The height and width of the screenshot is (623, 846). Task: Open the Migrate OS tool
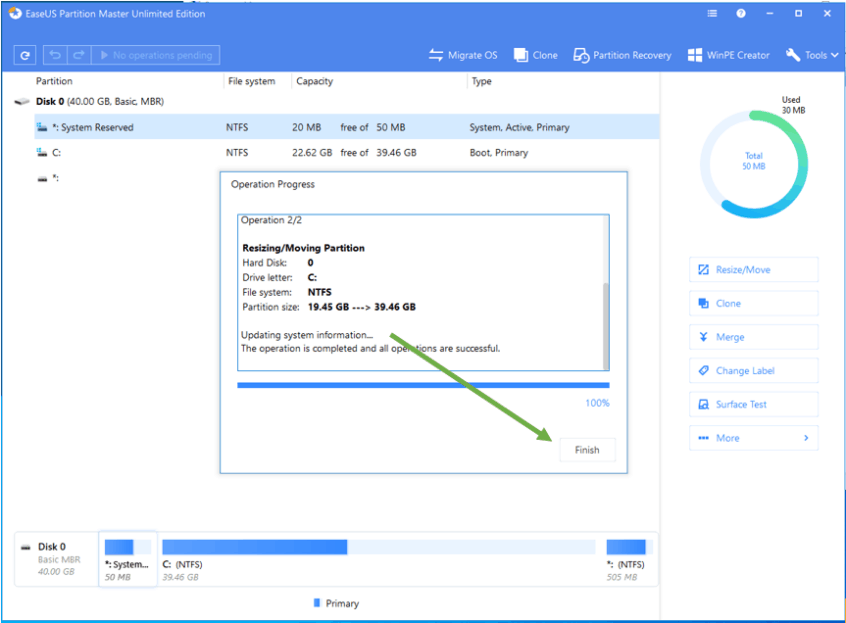pyautogui.click(x=462, y=55)
